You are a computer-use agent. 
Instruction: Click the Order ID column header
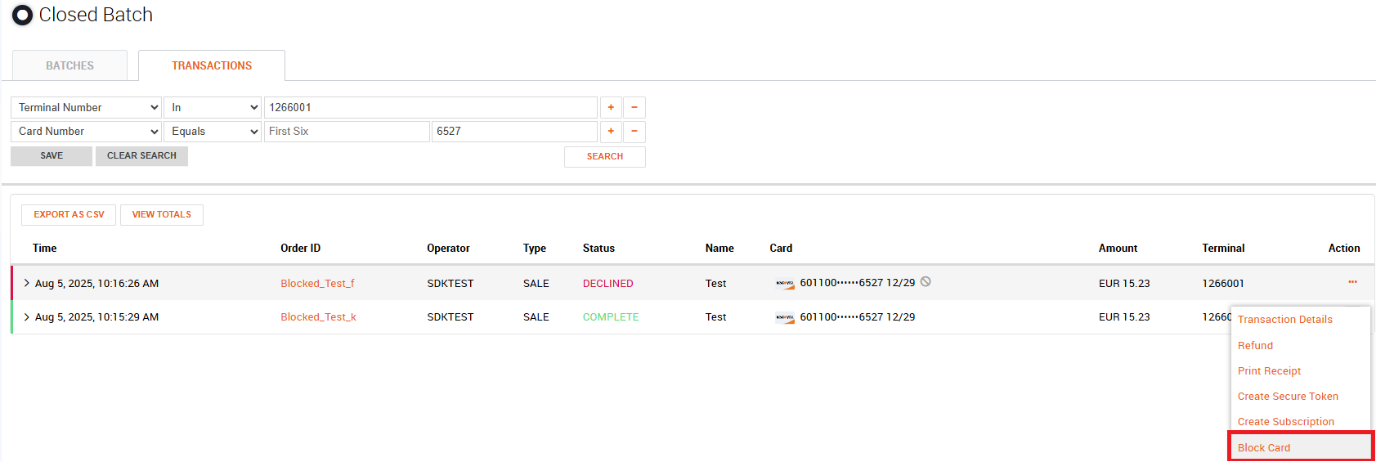[x=300, y=248]
